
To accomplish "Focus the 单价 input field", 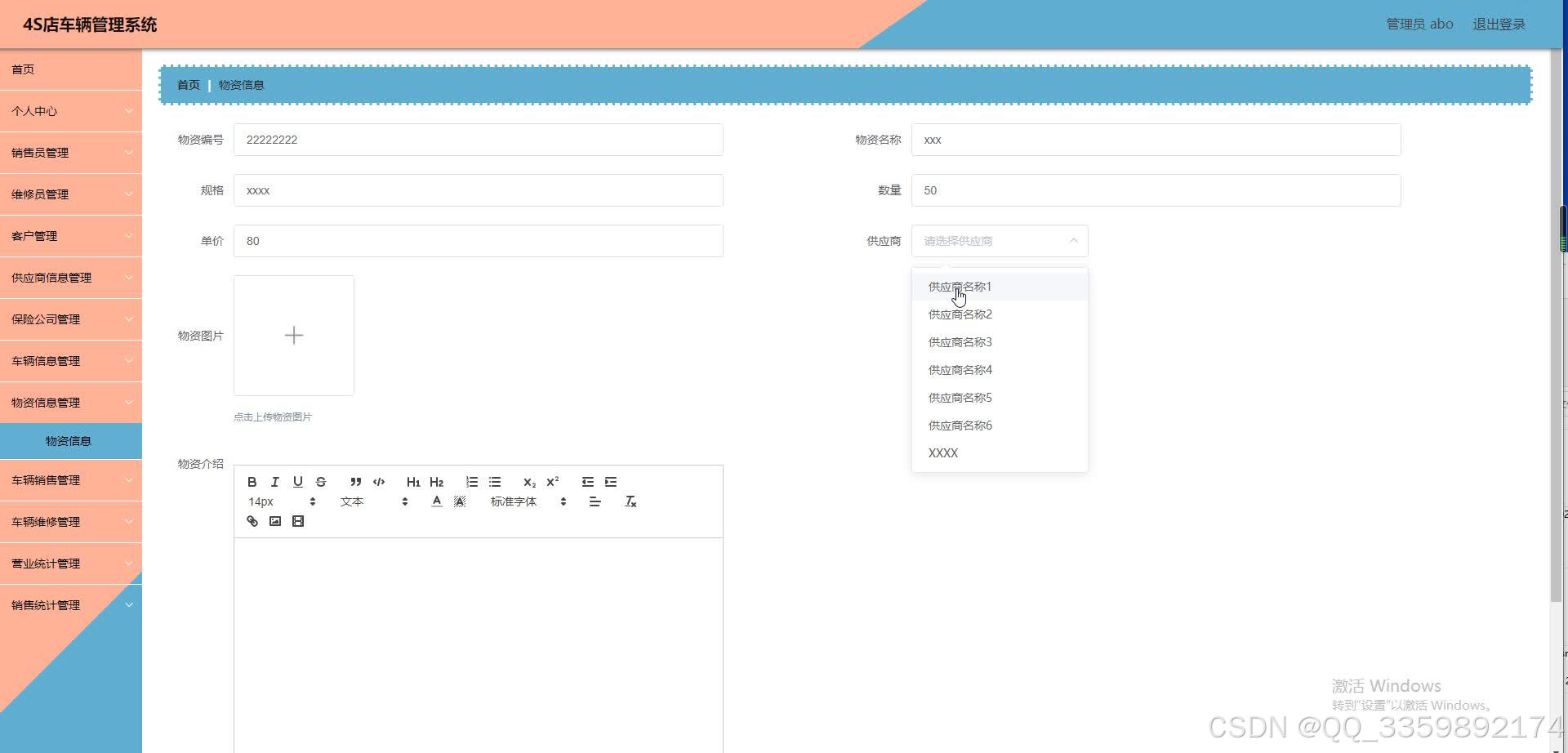I will click(x=479, y=241).
